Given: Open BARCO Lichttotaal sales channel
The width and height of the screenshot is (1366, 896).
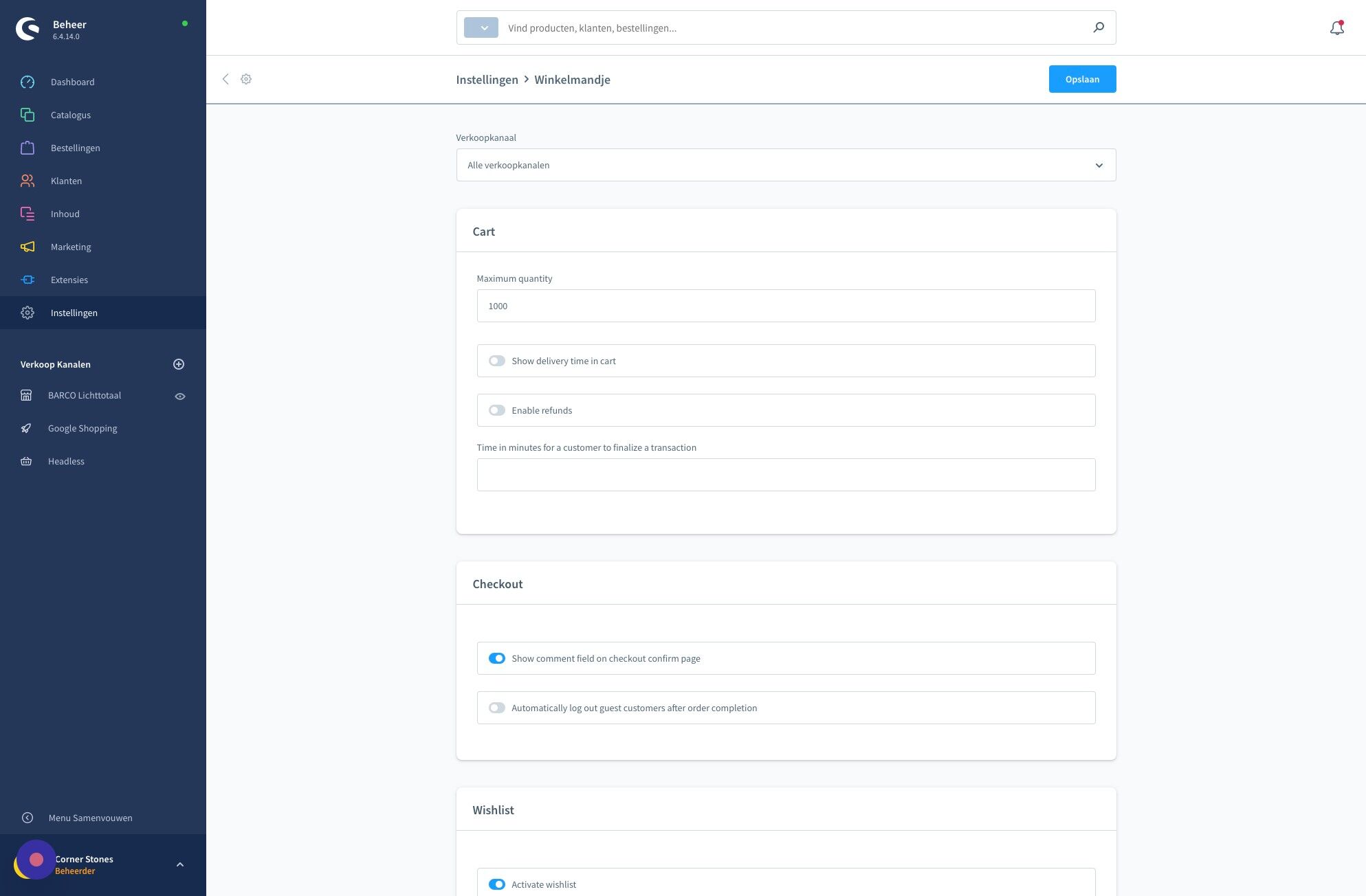Looking at the screenshot, I should point(85,395).
